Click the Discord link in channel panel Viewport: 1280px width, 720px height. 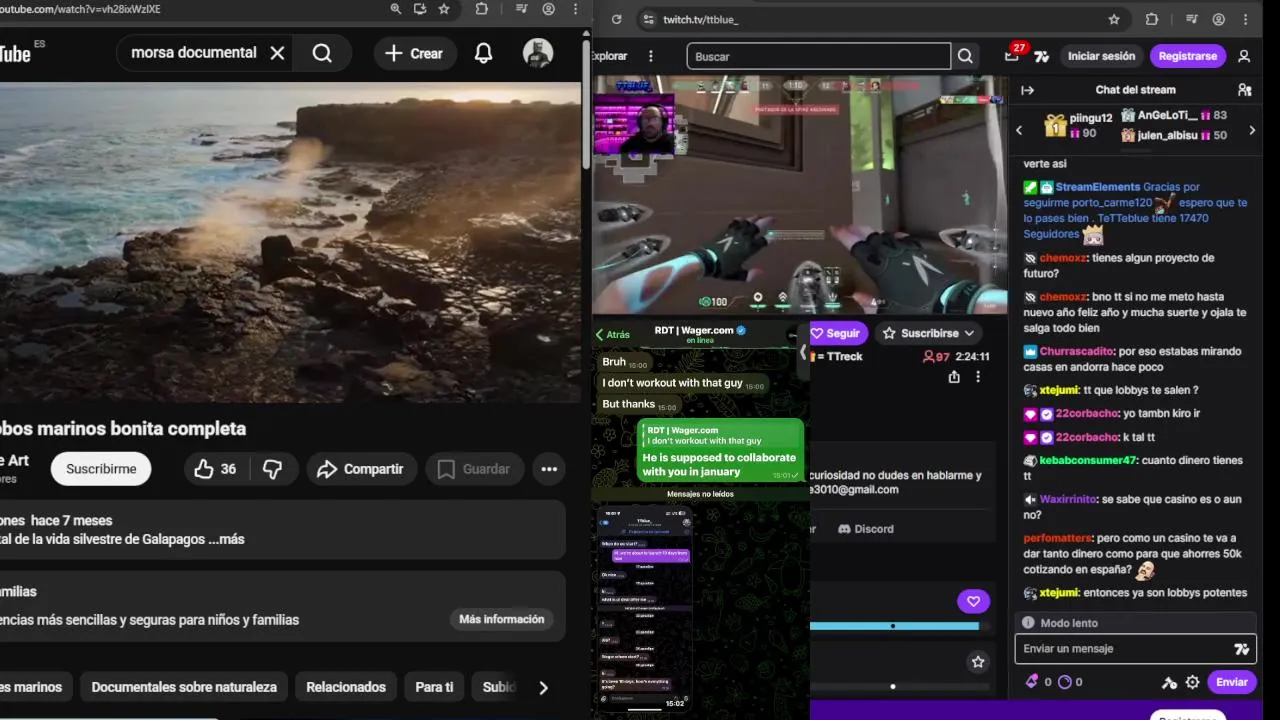coord(866,528)
